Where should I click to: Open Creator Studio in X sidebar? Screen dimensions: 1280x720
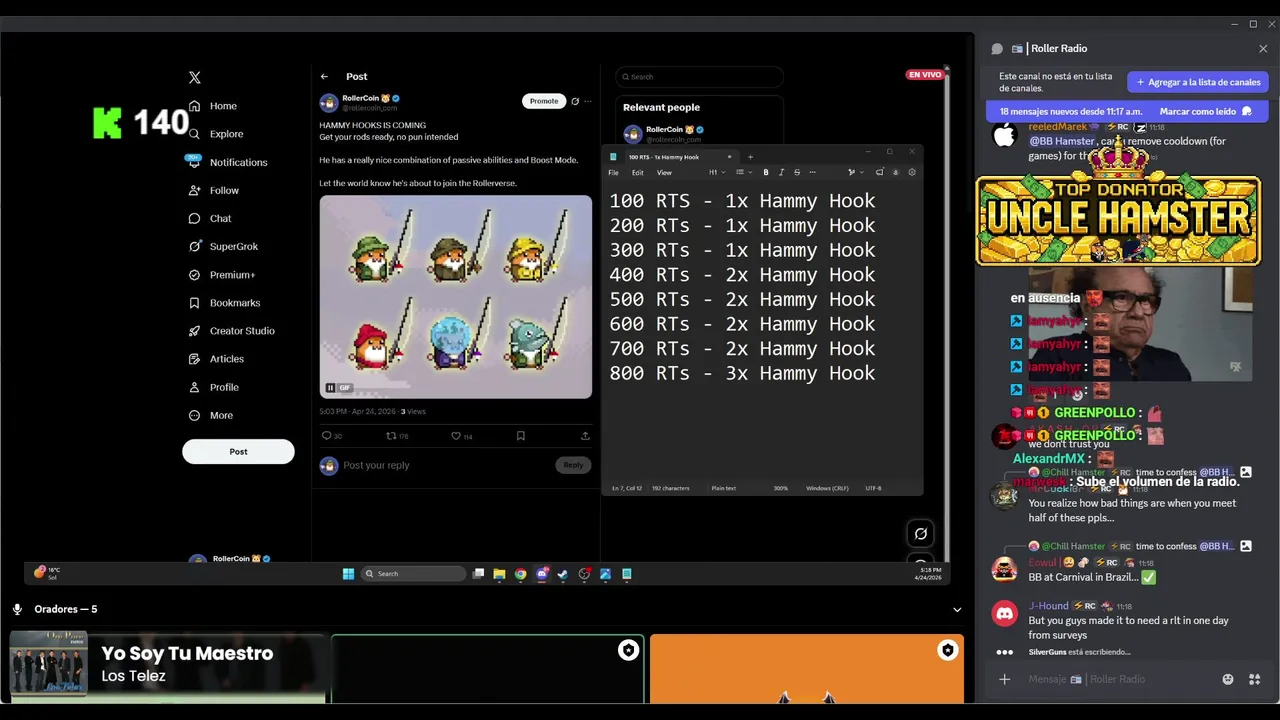(x=231, y=331)
